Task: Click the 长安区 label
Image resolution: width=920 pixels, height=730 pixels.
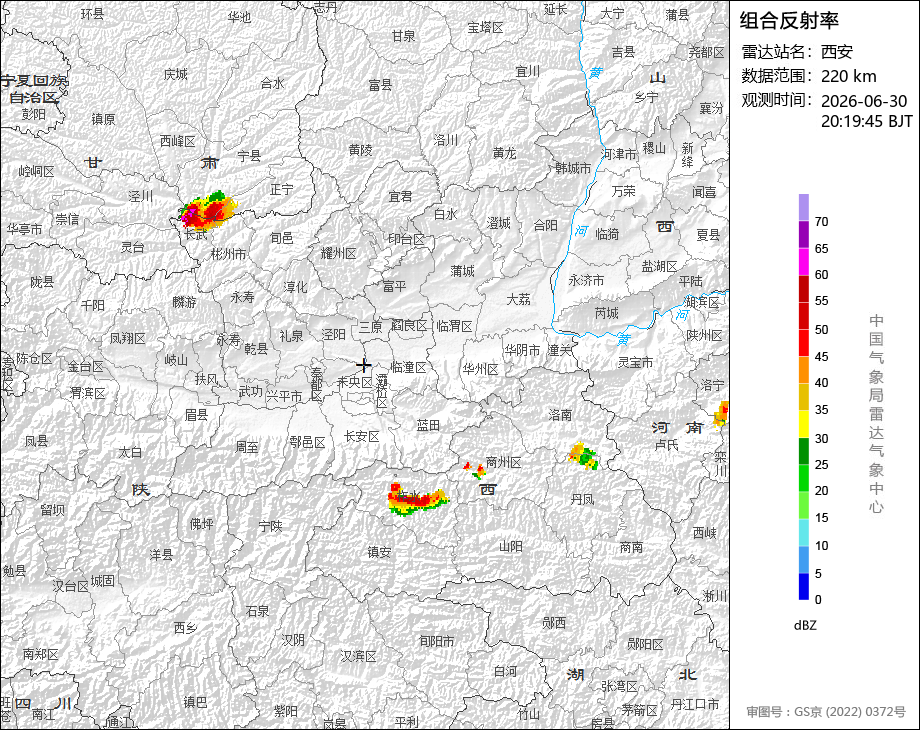Action: [x=361, y=436]
